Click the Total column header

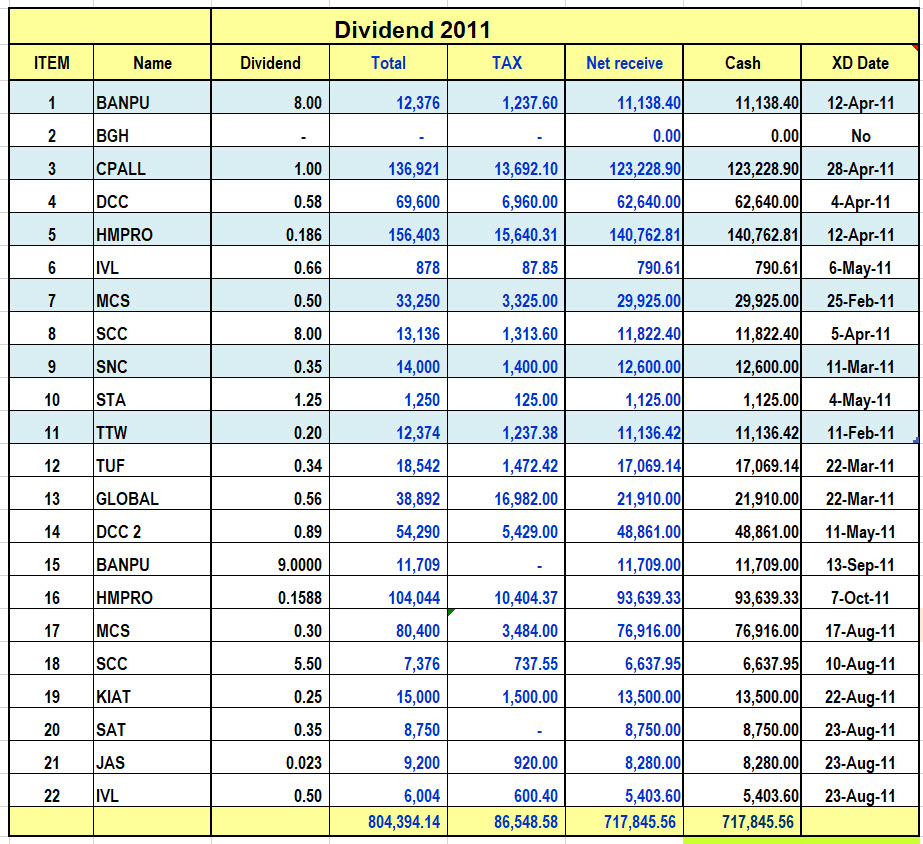click(x=389, y=62)
